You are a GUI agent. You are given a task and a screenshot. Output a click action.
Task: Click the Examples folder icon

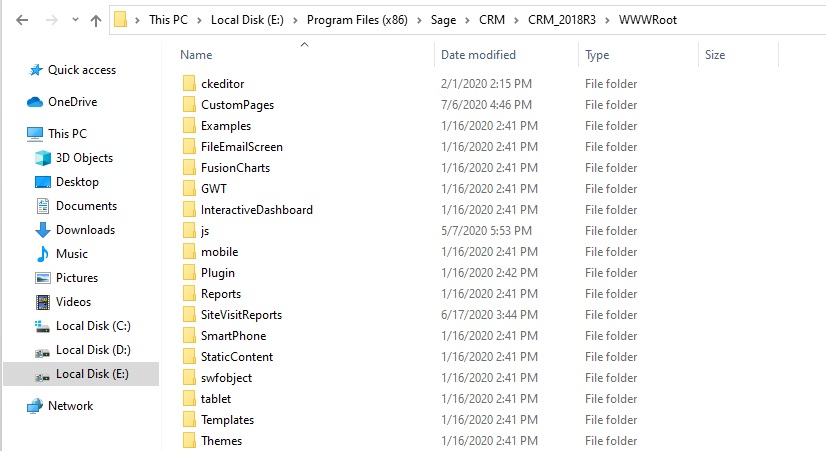(189, 126)
